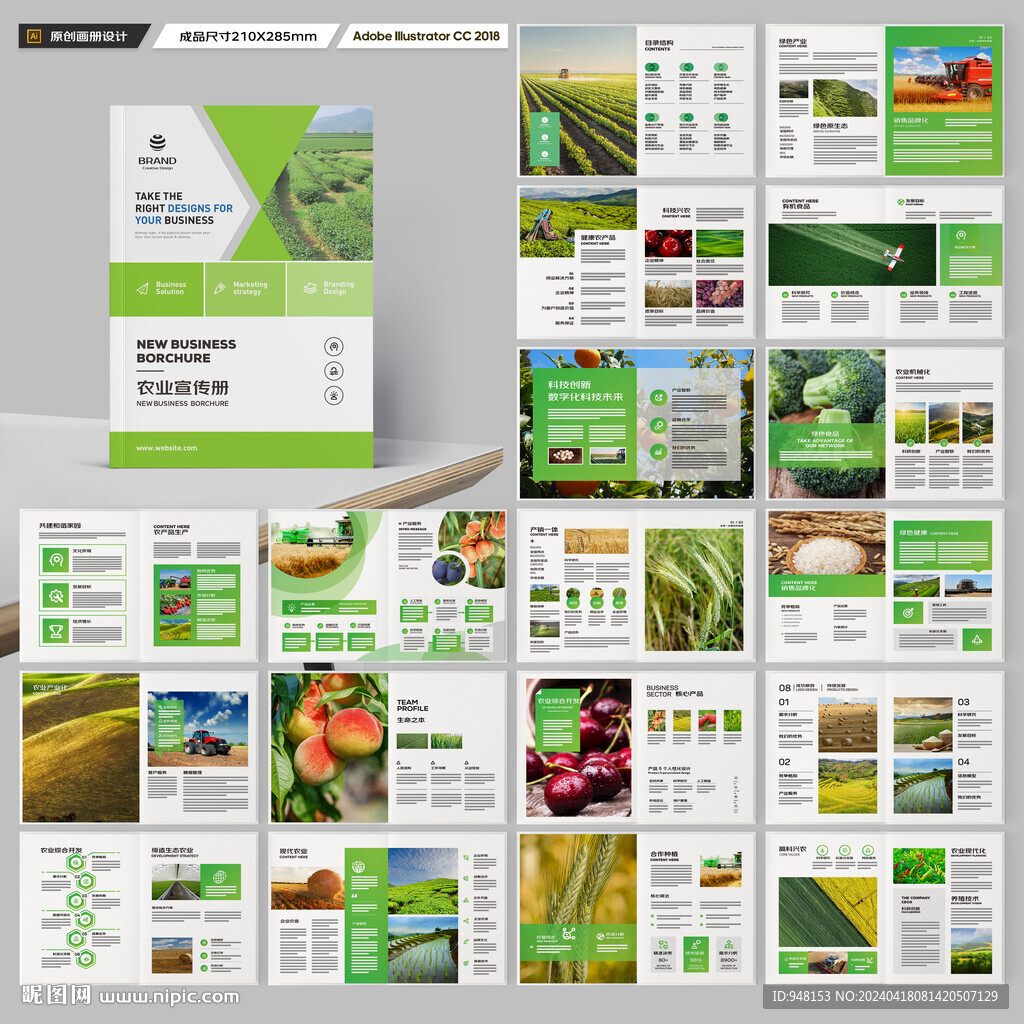Click the bottom circular icon on the cover

tap(334, 395)
